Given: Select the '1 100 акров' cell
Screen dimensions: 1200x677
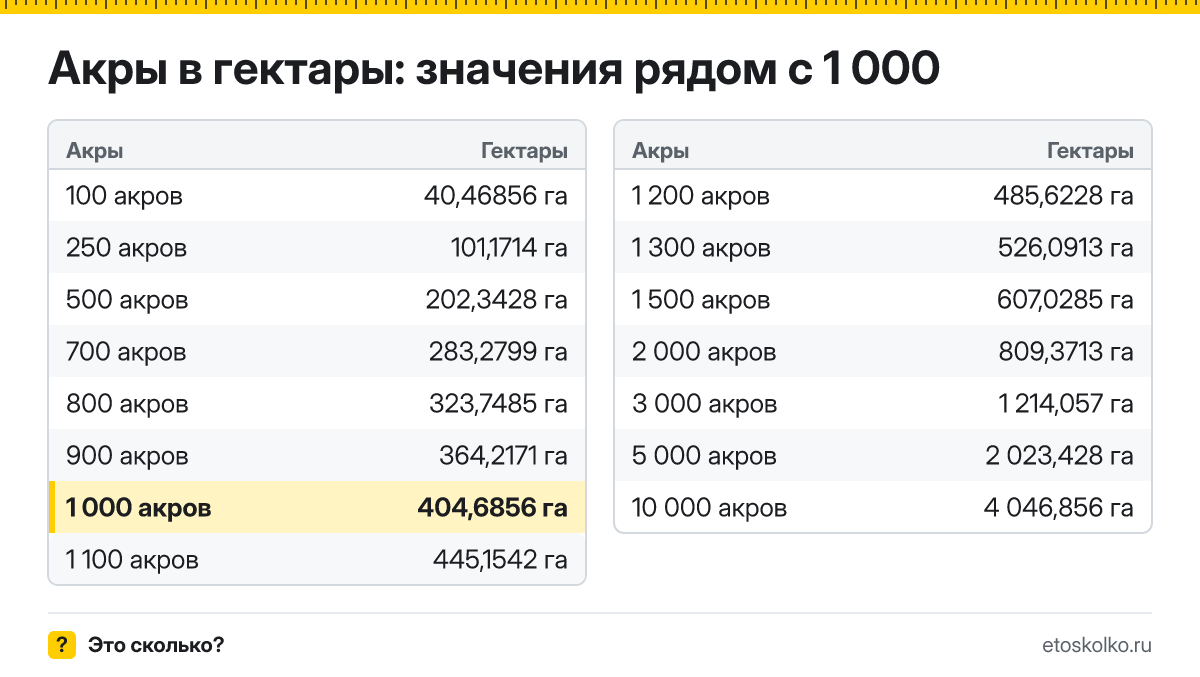Looking at the screenshot, I should (132, 560).
